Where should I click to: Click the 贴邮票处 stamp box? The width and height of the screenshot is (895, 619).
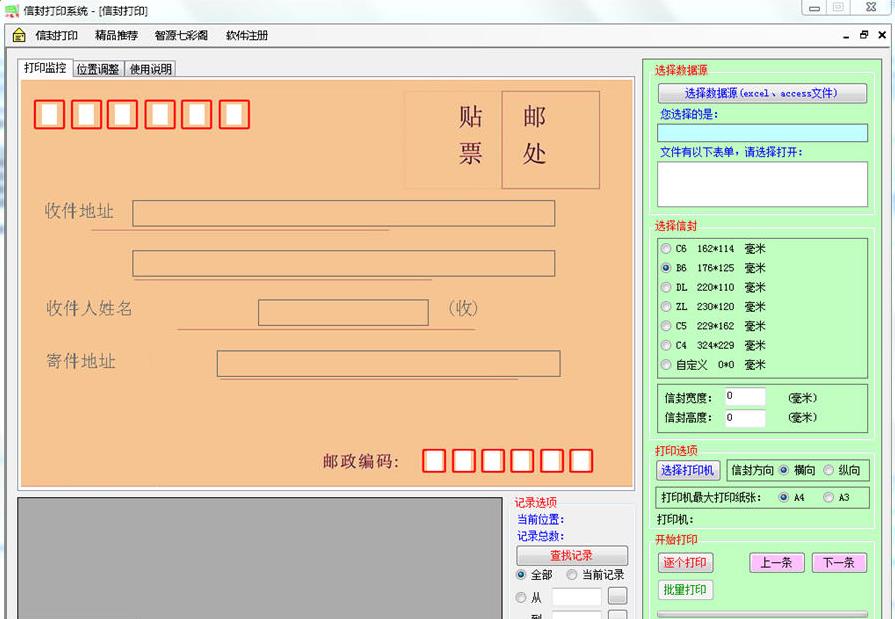pos(502,140)
